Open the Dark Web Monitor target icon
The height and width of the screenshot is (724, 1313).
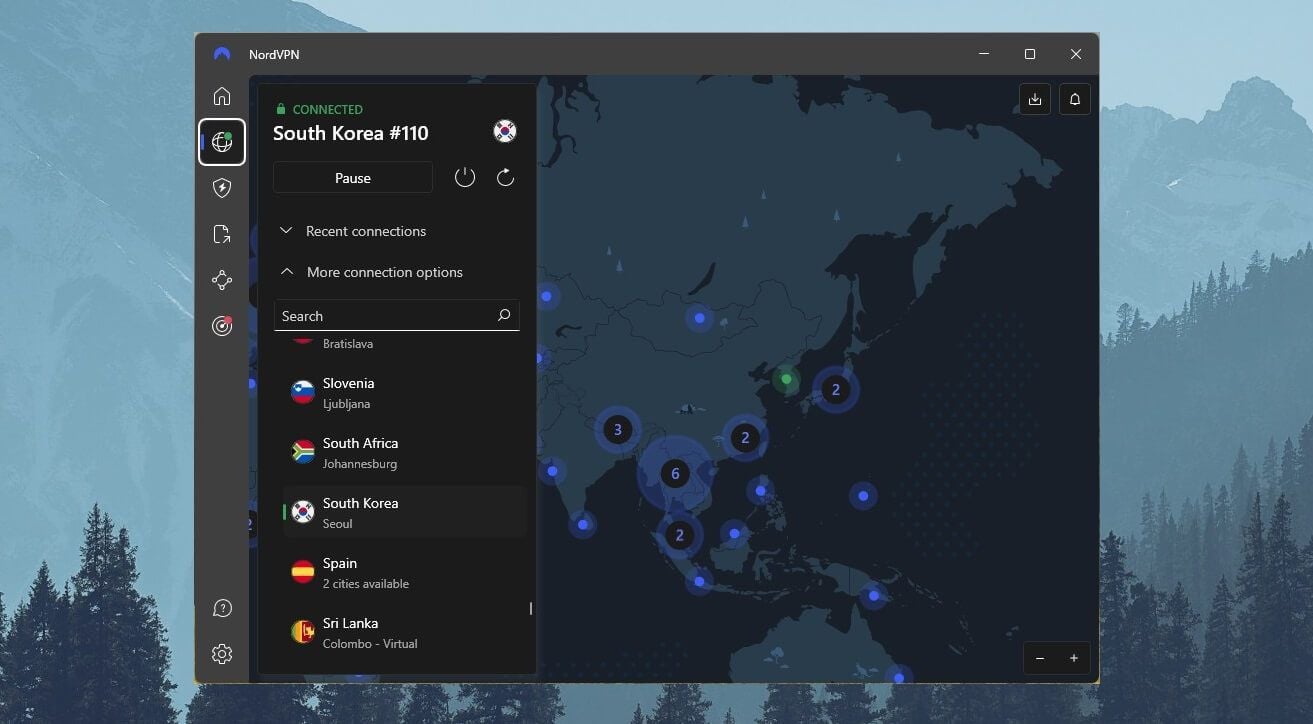(222, 326)
